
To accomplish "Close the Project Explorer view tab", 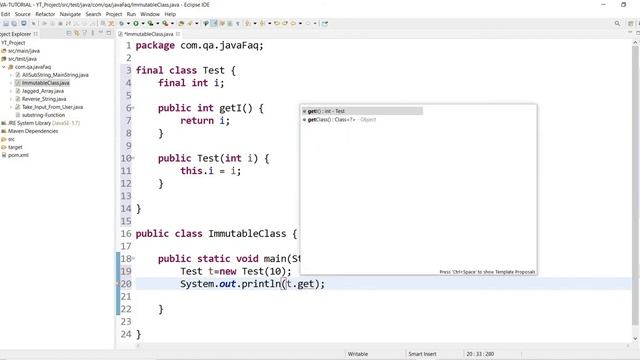I will click(36, 34).
